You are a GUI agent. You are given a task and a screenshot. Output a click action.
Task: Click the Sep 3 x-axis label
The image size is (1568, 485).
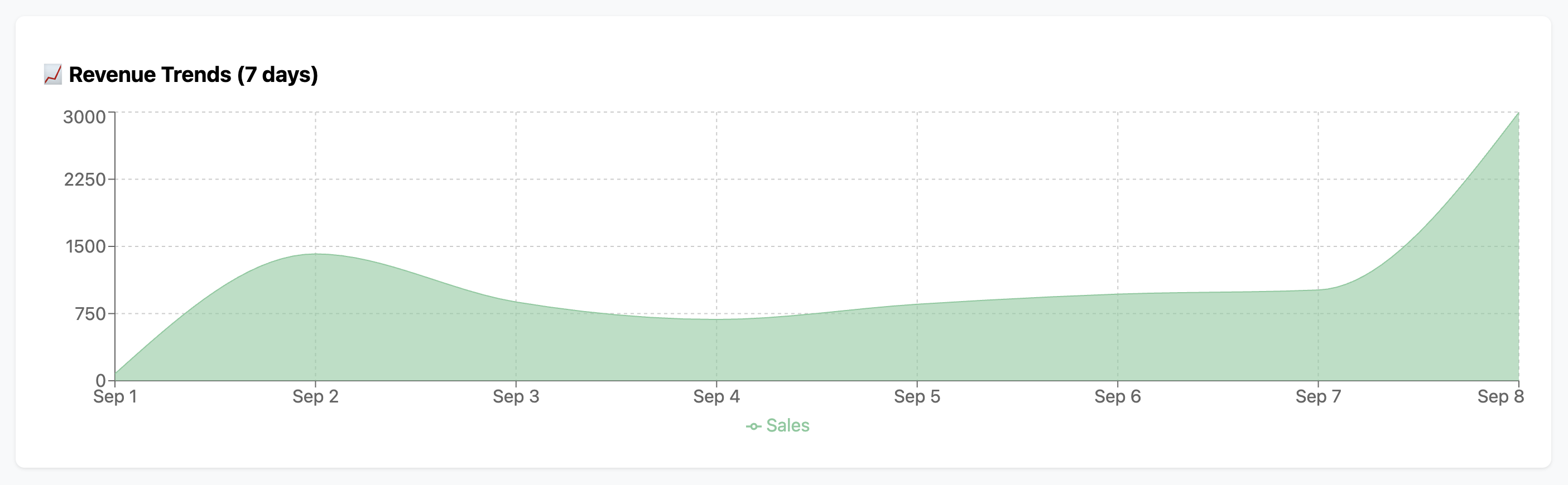(x=516, y=397)
